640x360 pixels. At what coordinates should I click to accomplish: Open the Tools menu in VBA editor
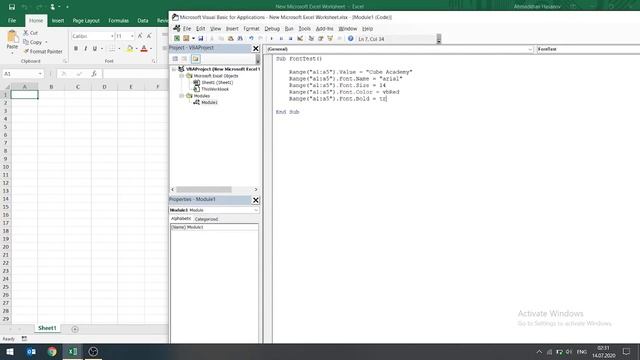pyautogui.click(x=304, y=29)
